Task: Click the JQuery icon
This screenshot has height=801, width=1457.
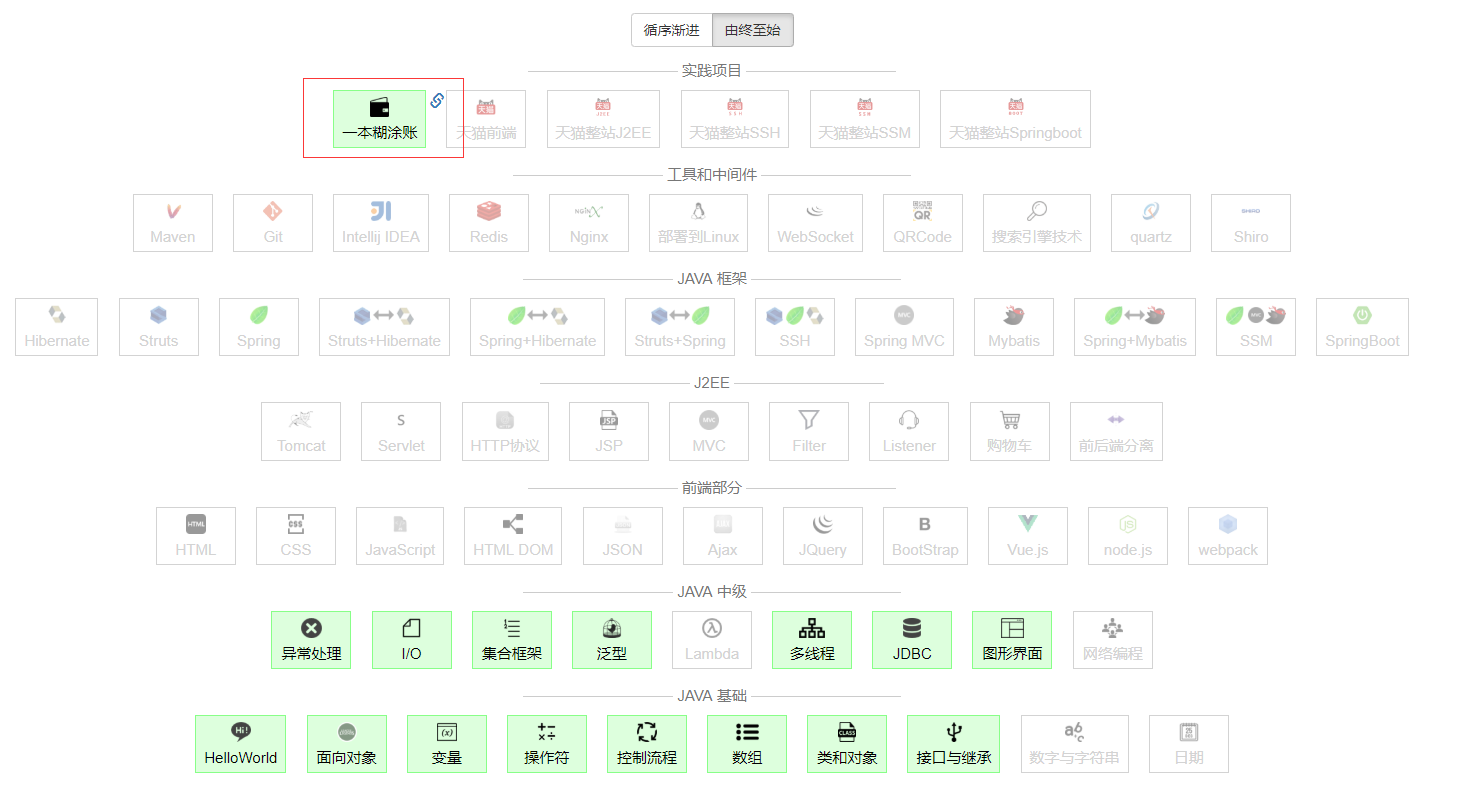Action: point(822,536)
